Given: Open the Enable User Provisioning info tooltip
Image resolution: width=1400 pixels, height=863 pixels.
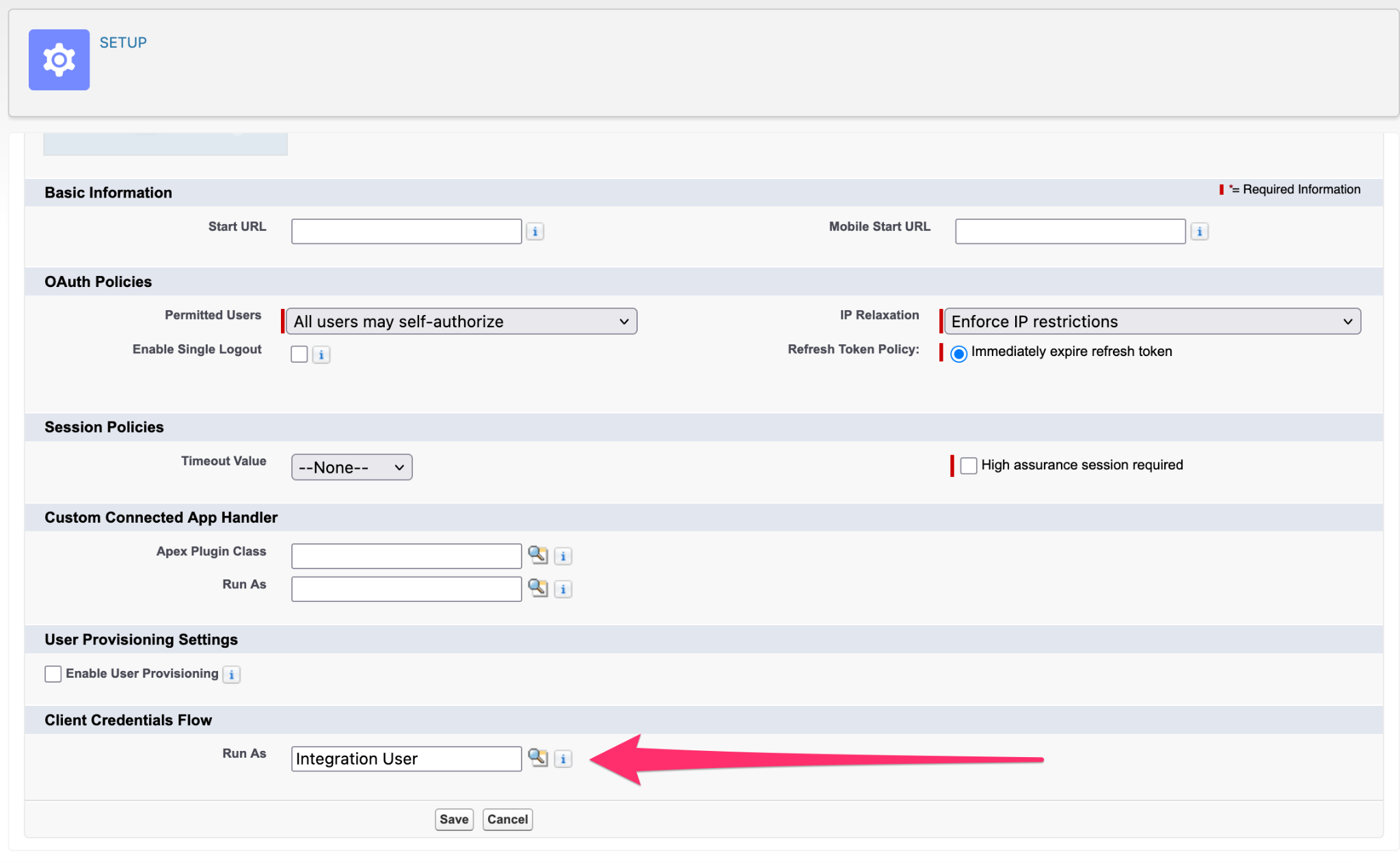Looking at the screenshot, I should click(x=231, y=674).
